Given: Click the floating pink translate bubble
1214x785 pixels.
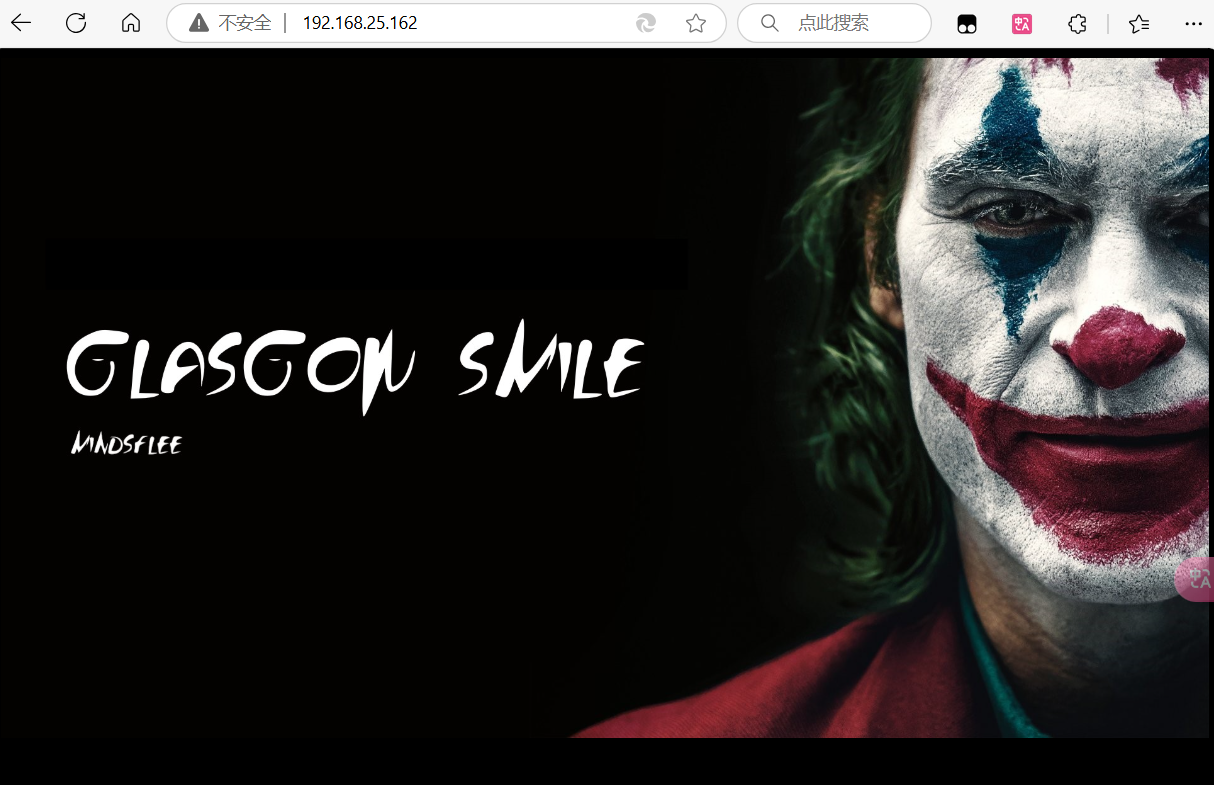Looking at the screenshot, I should click(x=1195, y=580).
